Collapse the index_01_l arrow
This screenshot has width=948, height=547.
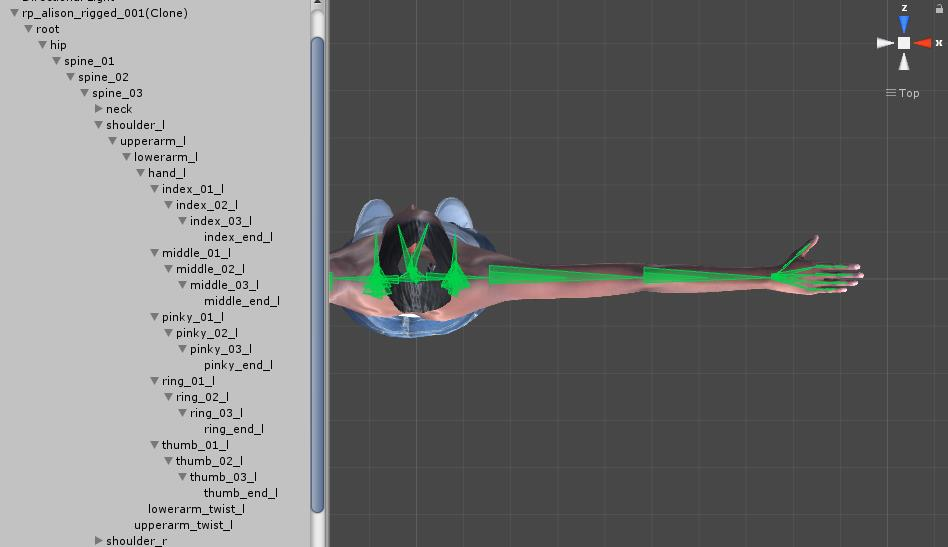tap(154, 189)
